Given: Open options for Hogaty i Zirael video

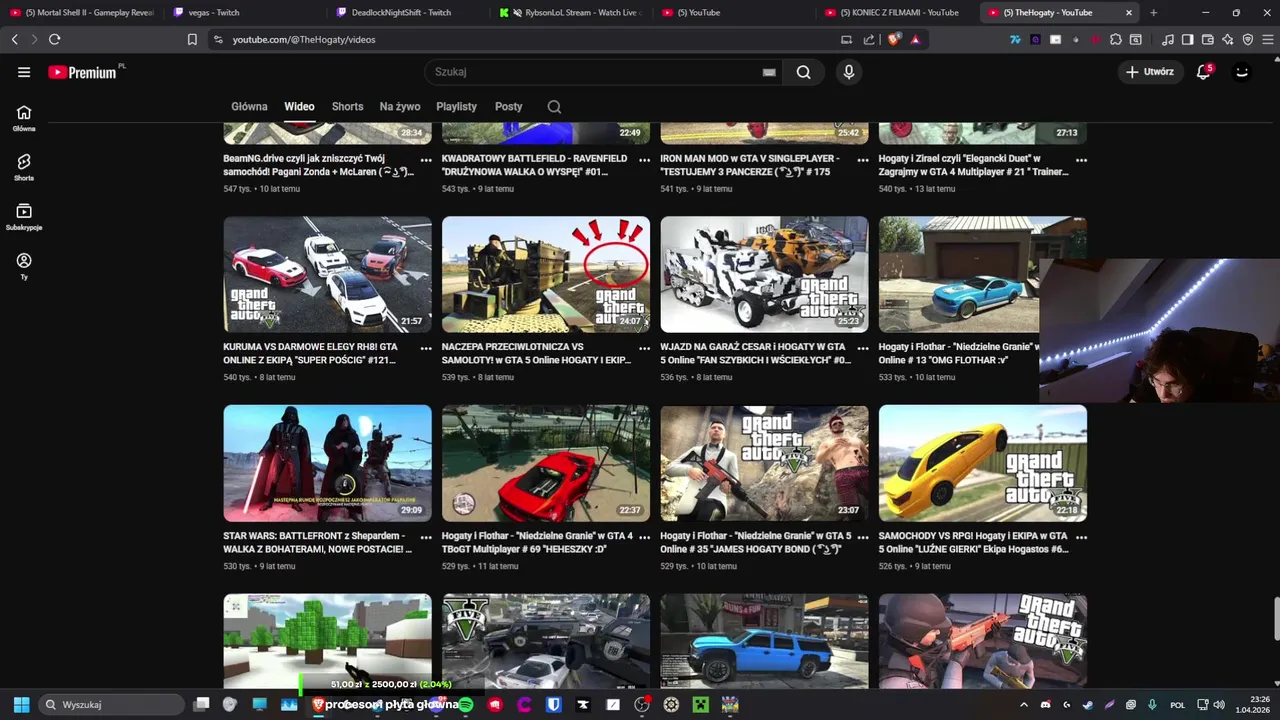Looking at the screenshot, I should pos(1081,160).
